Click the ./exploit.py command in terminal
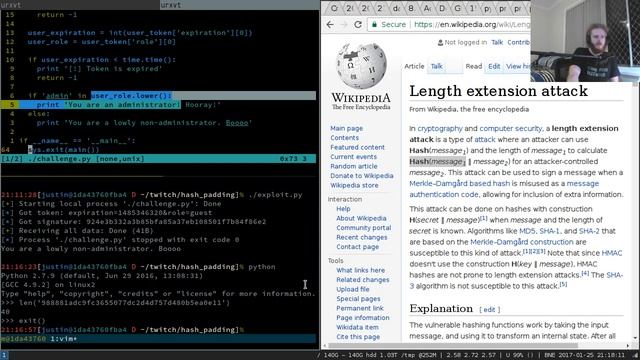 (x=275, y=195)
